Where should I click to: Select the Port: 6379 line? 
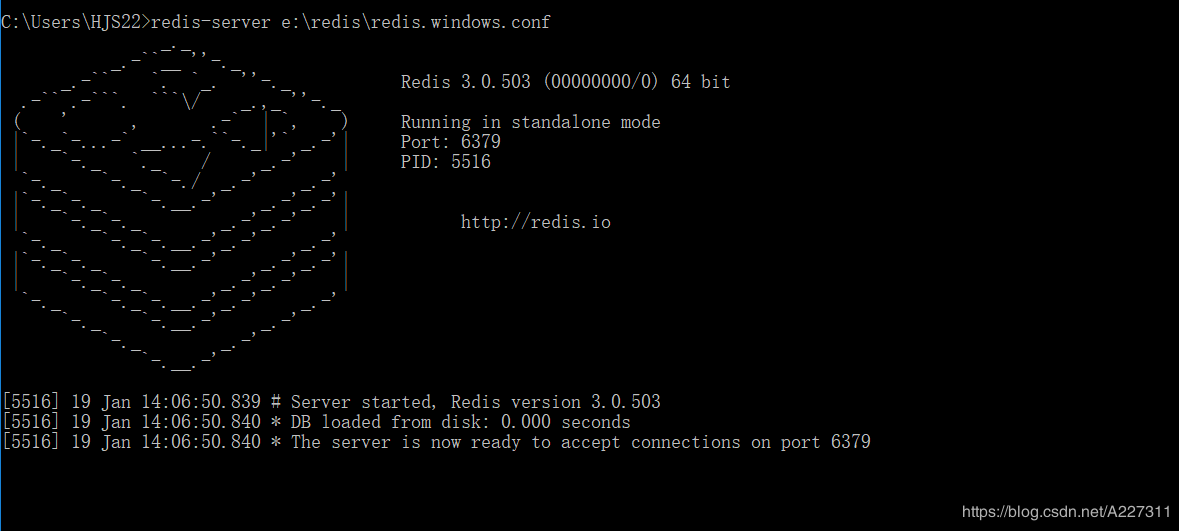click(450, 142)
